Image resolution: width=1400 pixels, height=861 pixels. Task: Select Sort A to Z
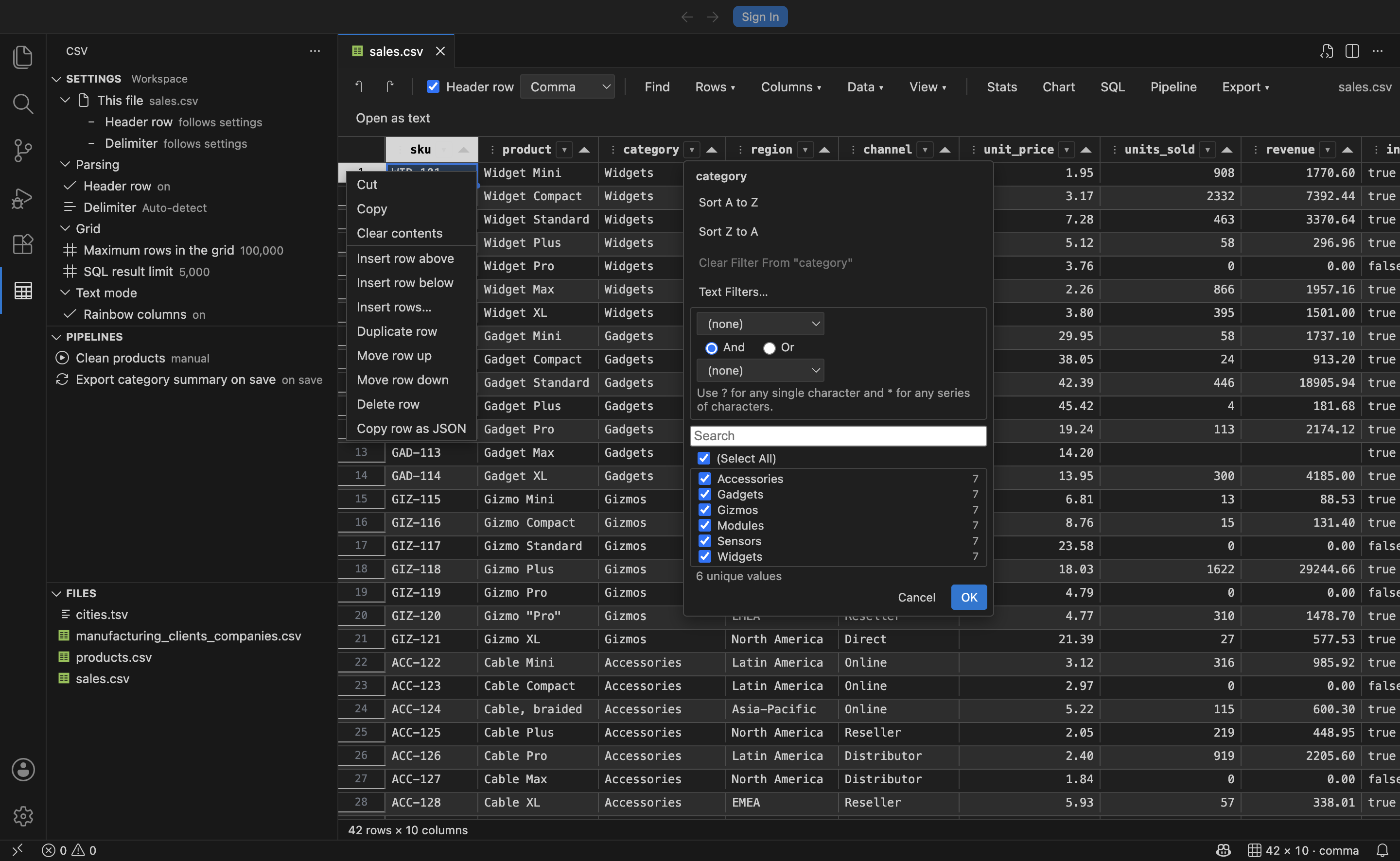(728, 203)
